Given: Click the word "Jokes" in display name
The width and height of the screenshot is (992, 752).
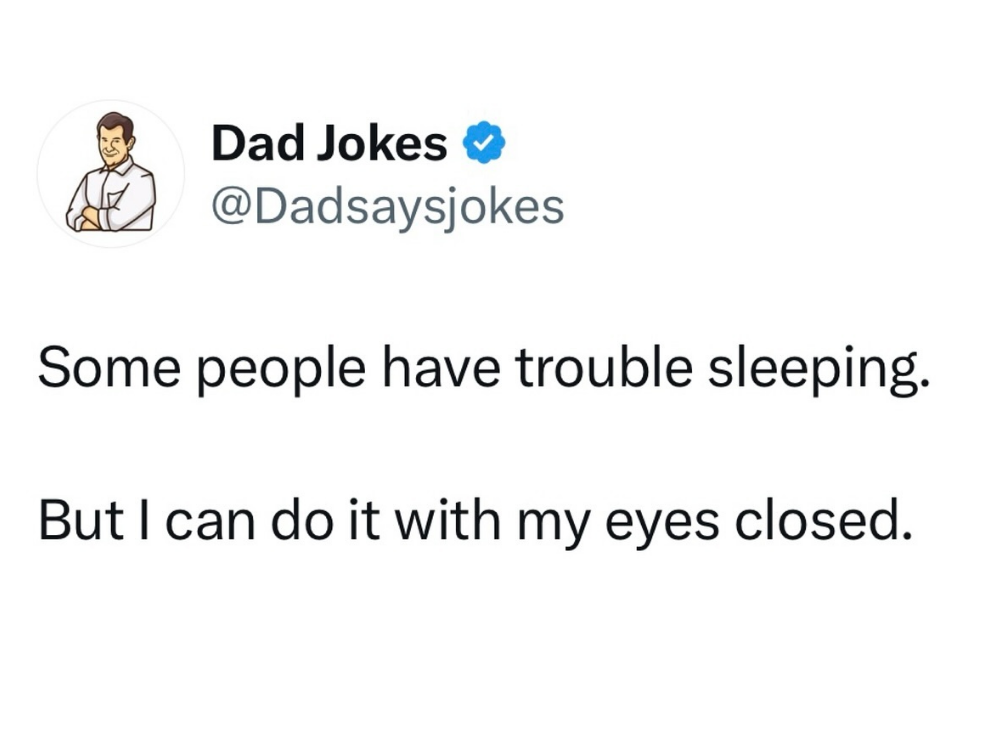Looking at the screenshot, I should coord(384,145).
